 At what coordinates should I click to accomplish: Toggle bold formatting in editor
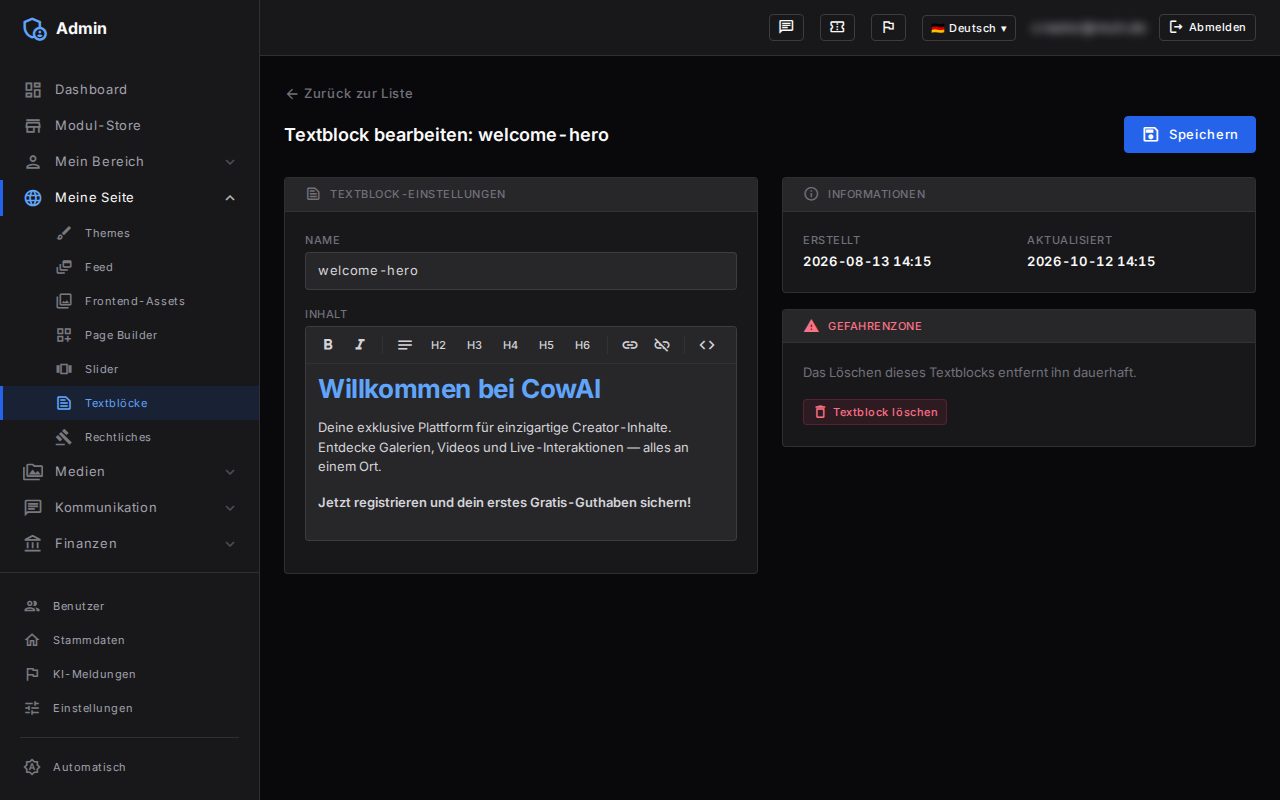click(x=328, y=345)
